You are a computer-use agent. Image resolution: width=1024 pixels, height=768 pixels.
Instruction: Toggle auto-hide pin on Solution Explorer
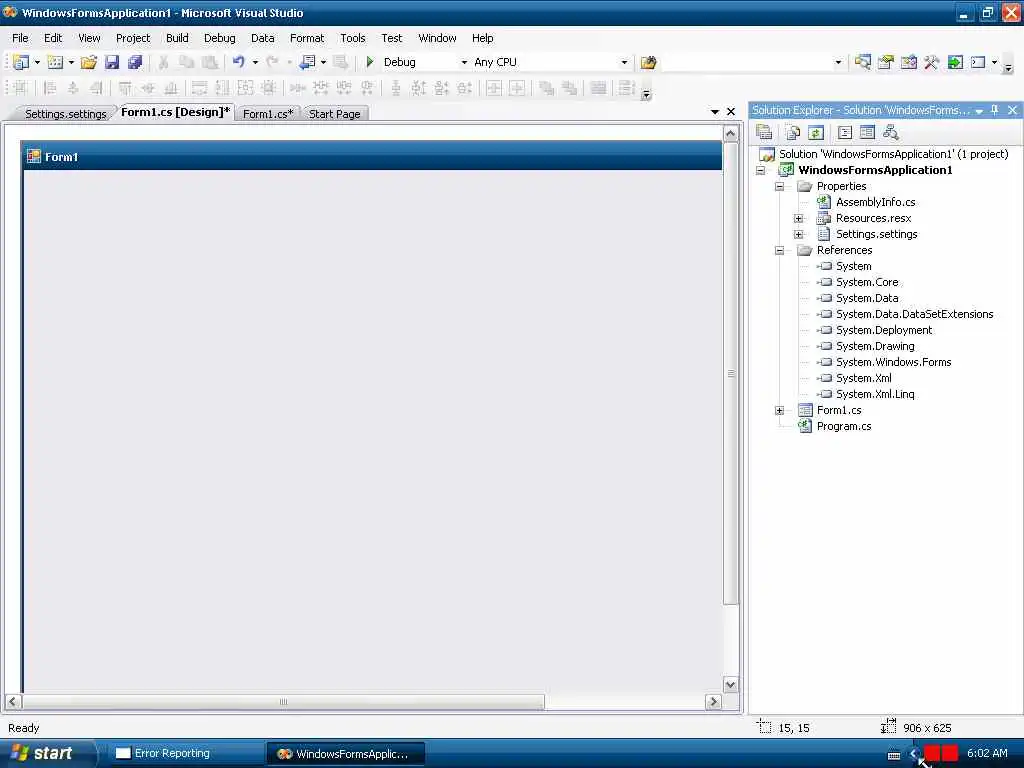pyautogui.click(x=995, y=110)
